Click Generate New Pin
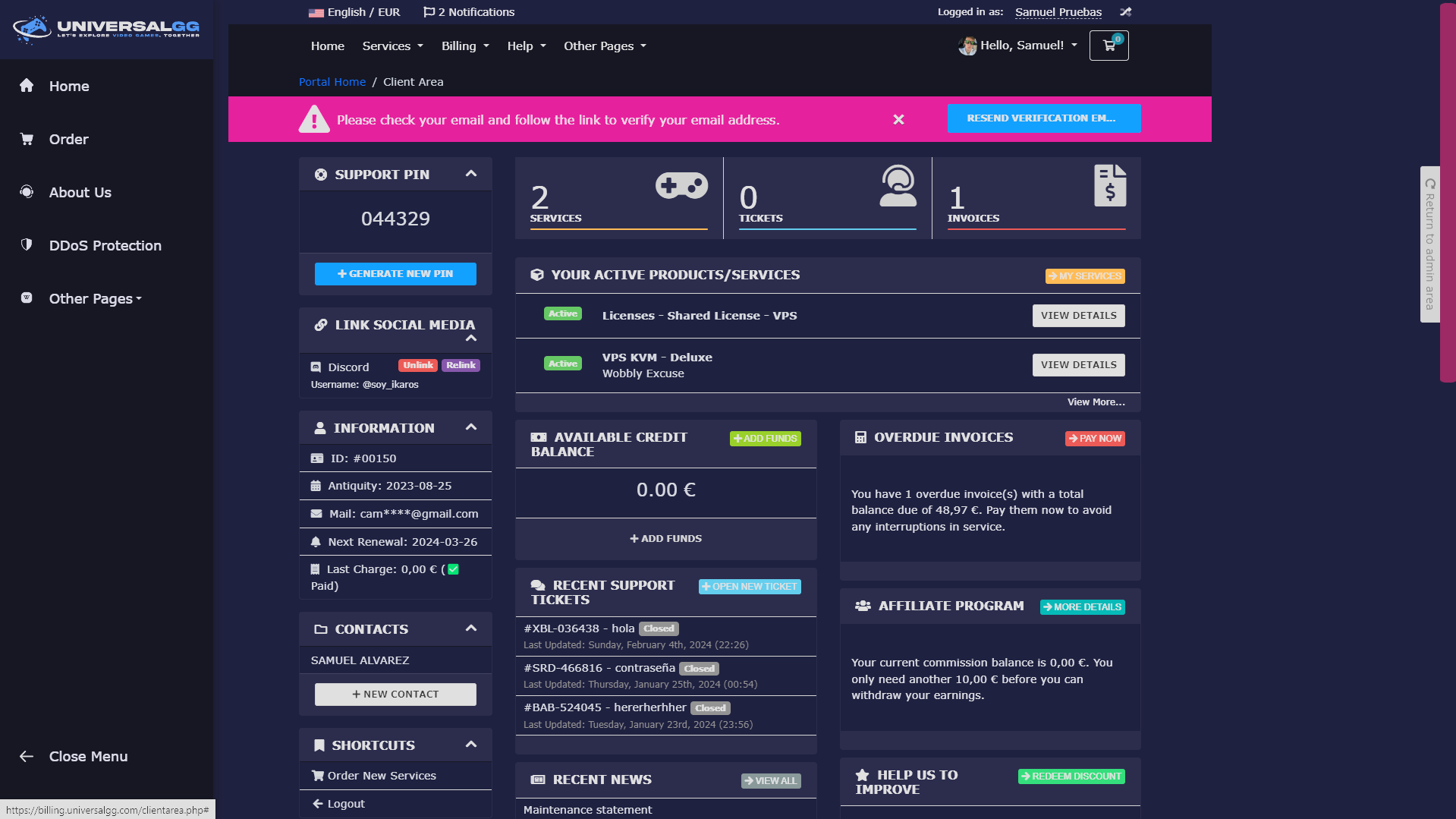 (395, 273)
